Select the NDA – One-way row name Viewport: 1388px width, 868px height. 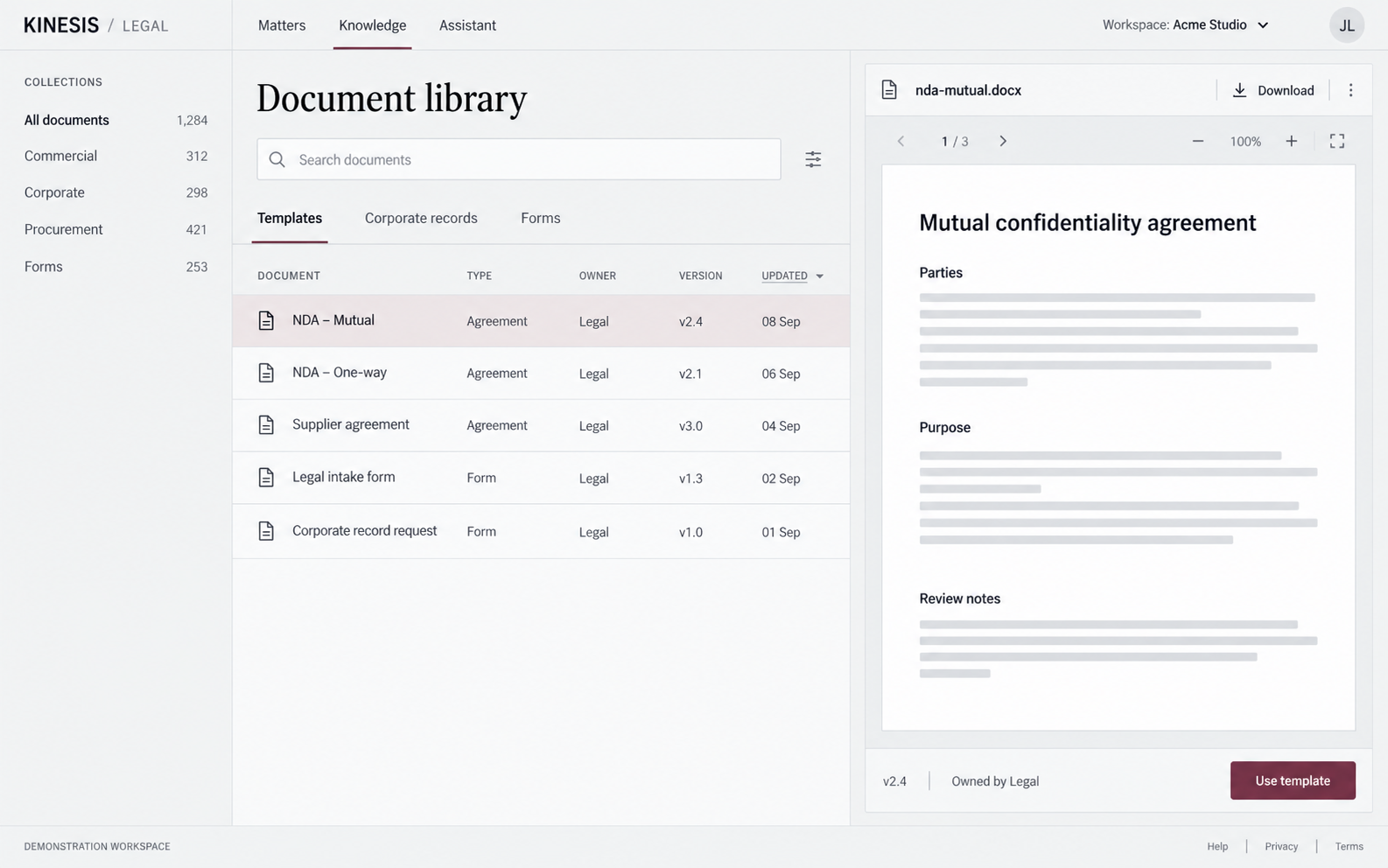[x=340, y=373]
